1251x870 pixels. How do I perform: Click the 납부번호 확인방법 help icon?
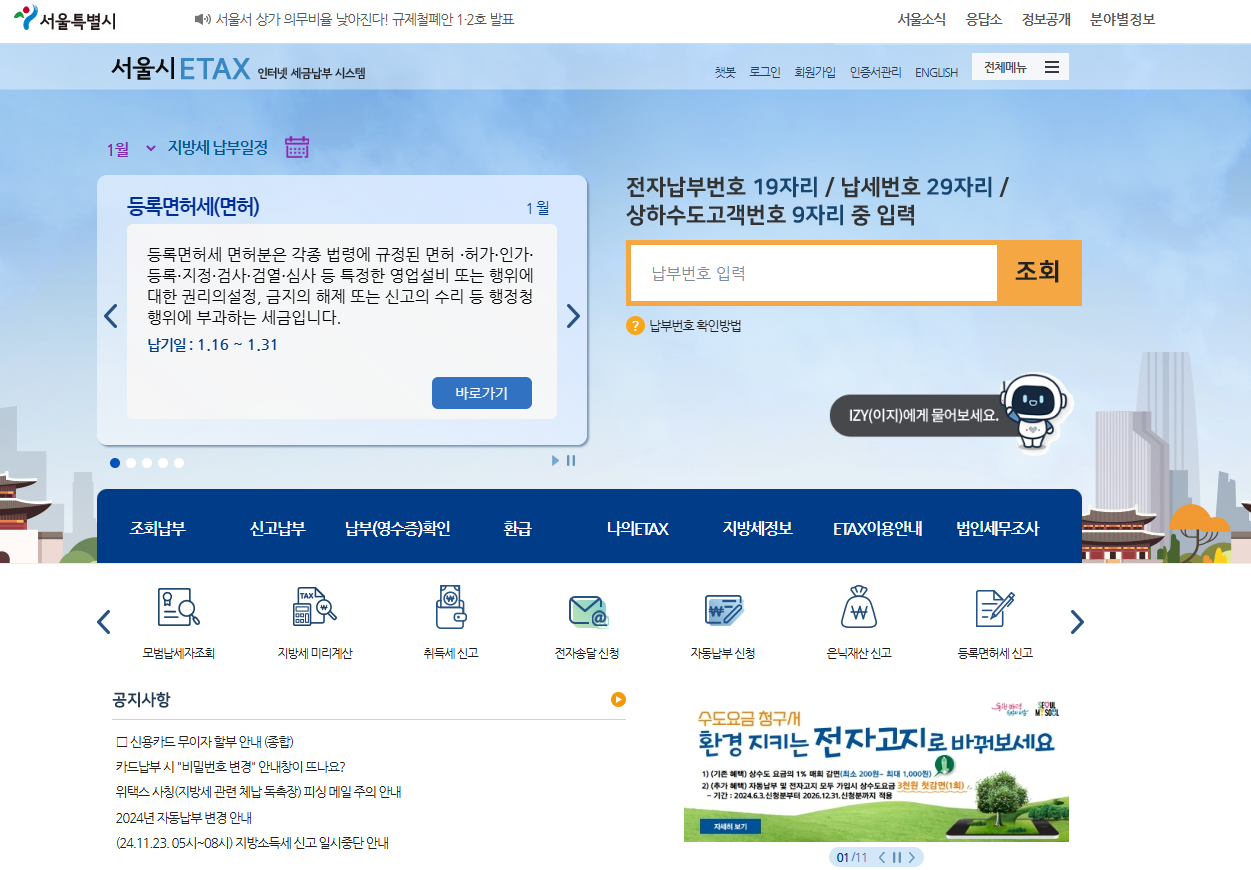(633, 324)
